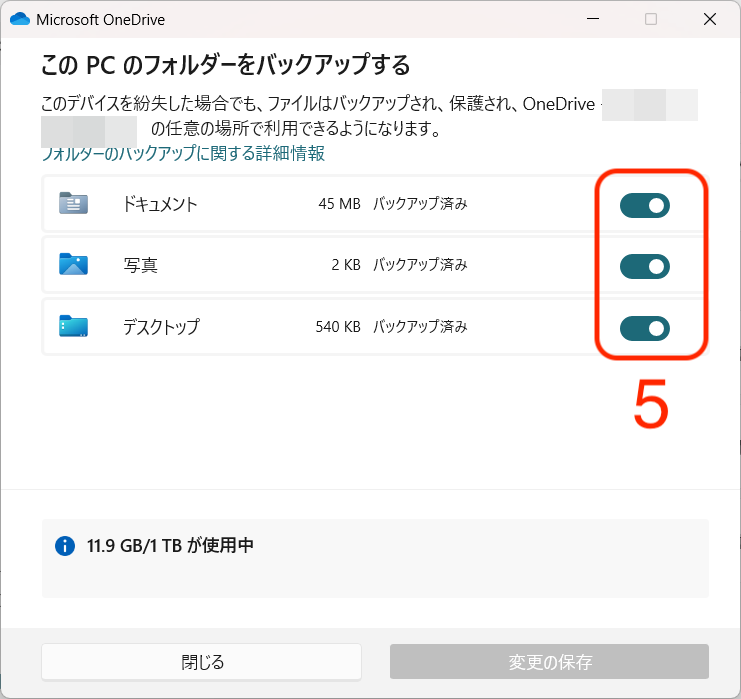Select the 写真 folder name text
Image resolution: width=741 pixels, height=699 pixels.
(140, 265)
